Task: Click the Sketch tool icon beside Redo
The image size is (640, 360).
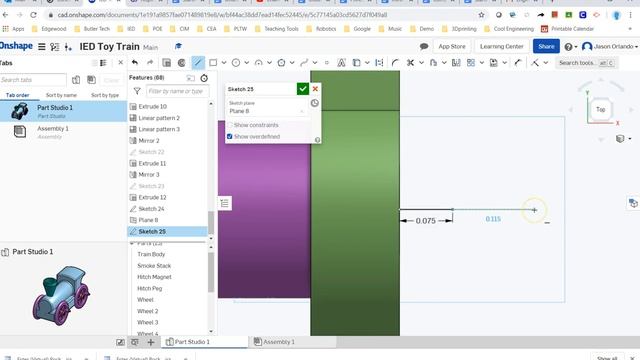Action: pyautogui.click(x=167, y=63)
